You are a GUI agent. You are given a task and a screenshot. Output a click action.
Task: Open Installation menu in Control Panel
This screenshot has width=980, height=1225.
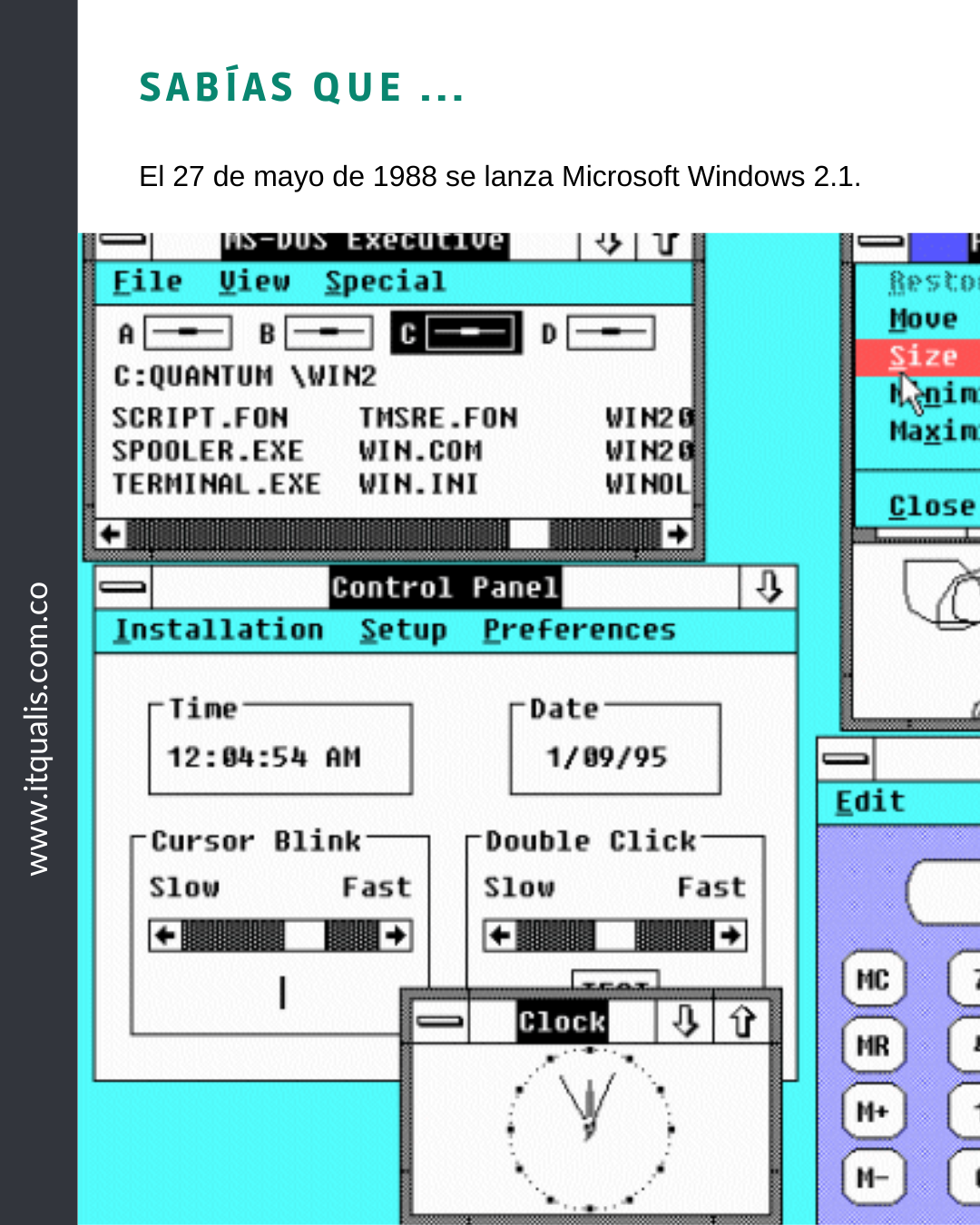click(219, 630)
